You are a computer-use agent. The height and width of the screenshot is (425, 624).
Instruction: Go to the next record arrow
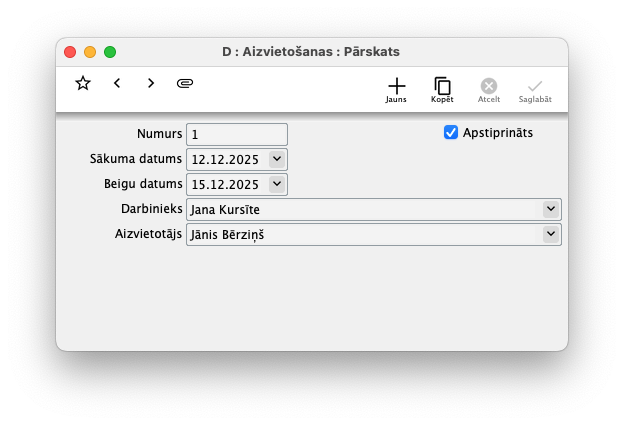pyautogui.click(x=151, y=83)
